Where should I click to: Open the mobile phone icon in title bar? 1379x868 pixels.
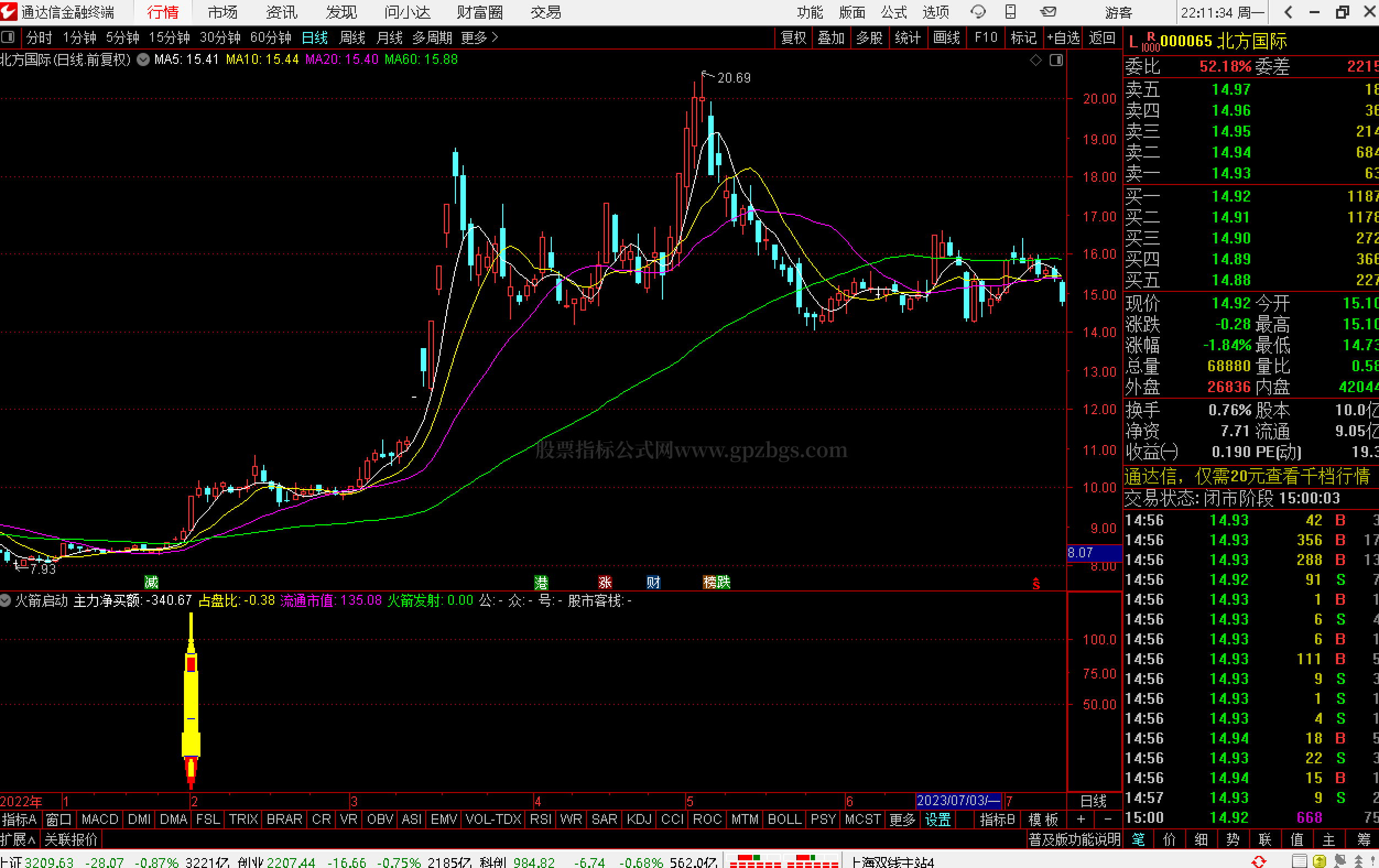tap(1011, 12)
